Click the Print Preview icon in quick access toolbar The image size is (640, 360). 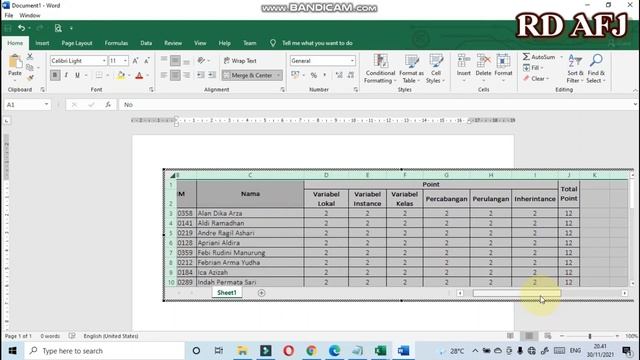pyautogui.click(x=58, y=28)
